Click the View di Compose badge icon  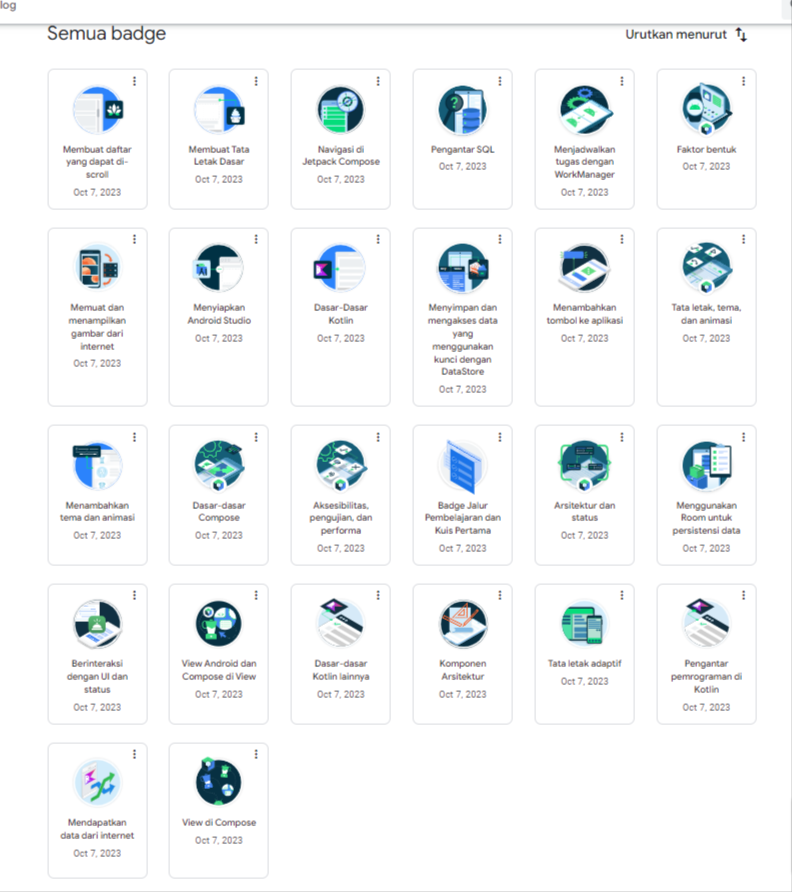point(219,782)
